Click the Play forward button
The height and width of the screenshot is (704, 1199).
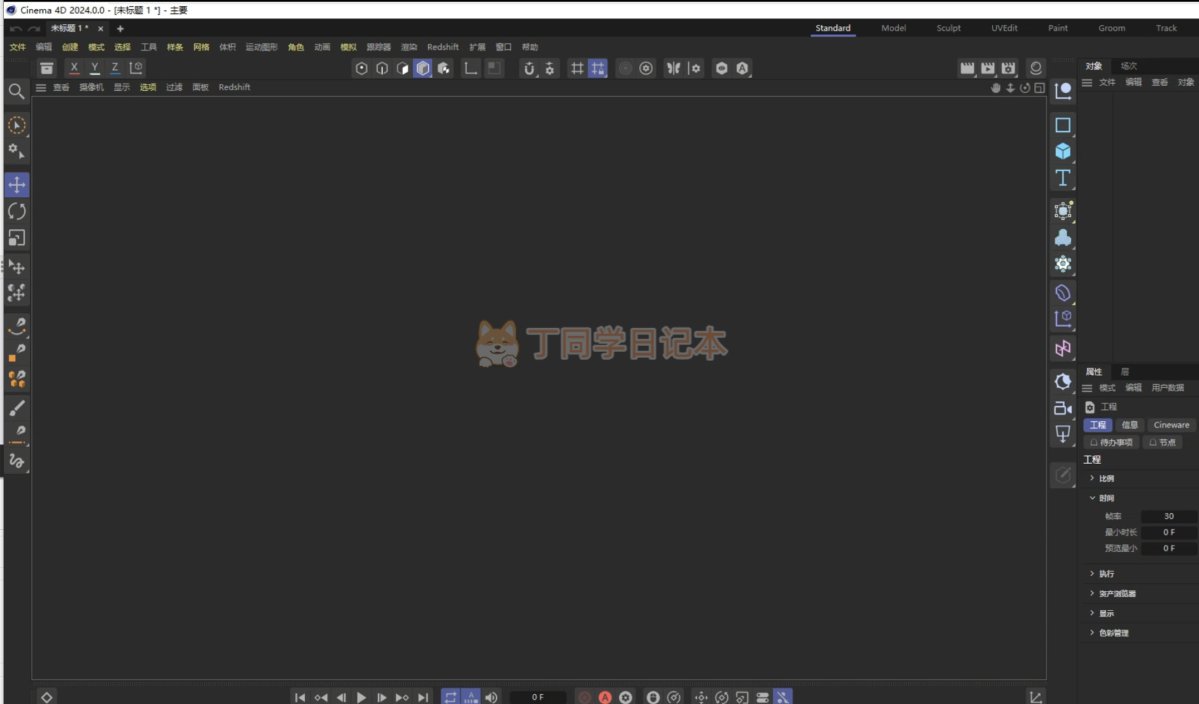coord(362,697)
